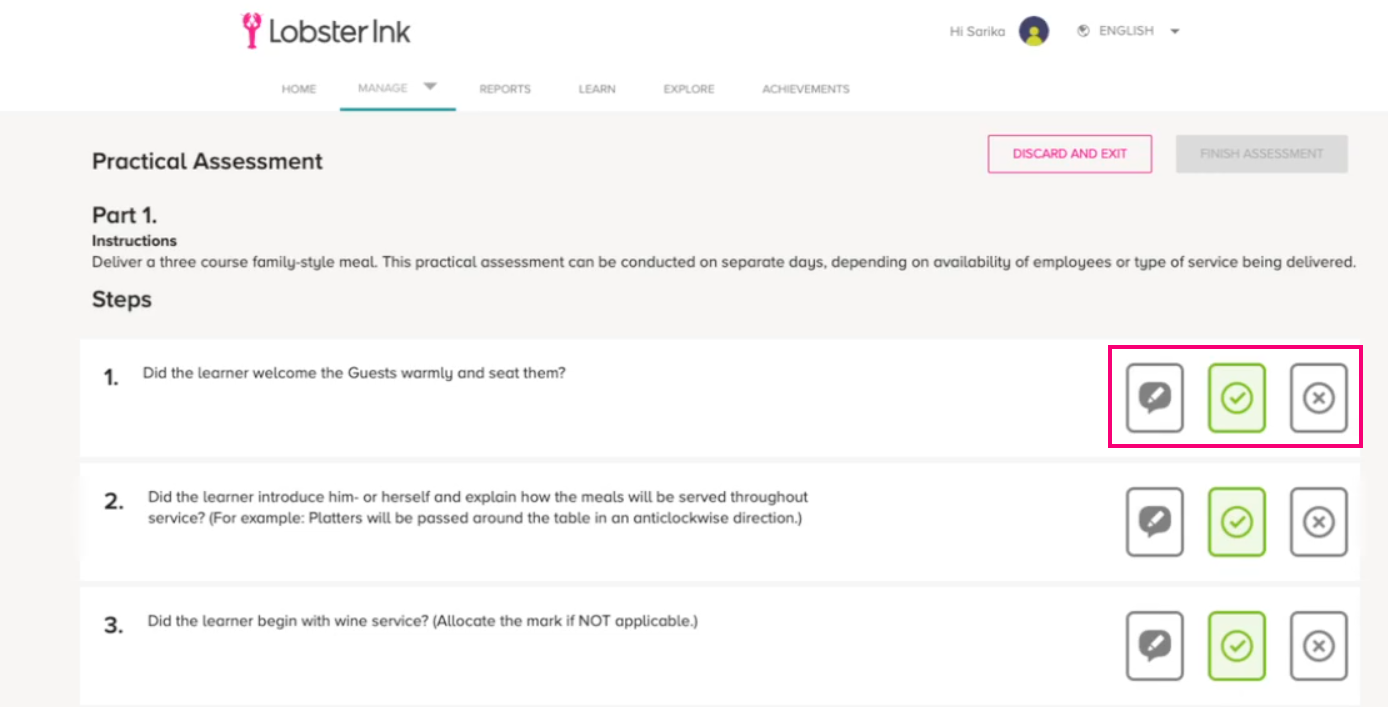Click the Finish Assessment button
This screenshot has width=1388, height=707.
1262,154
